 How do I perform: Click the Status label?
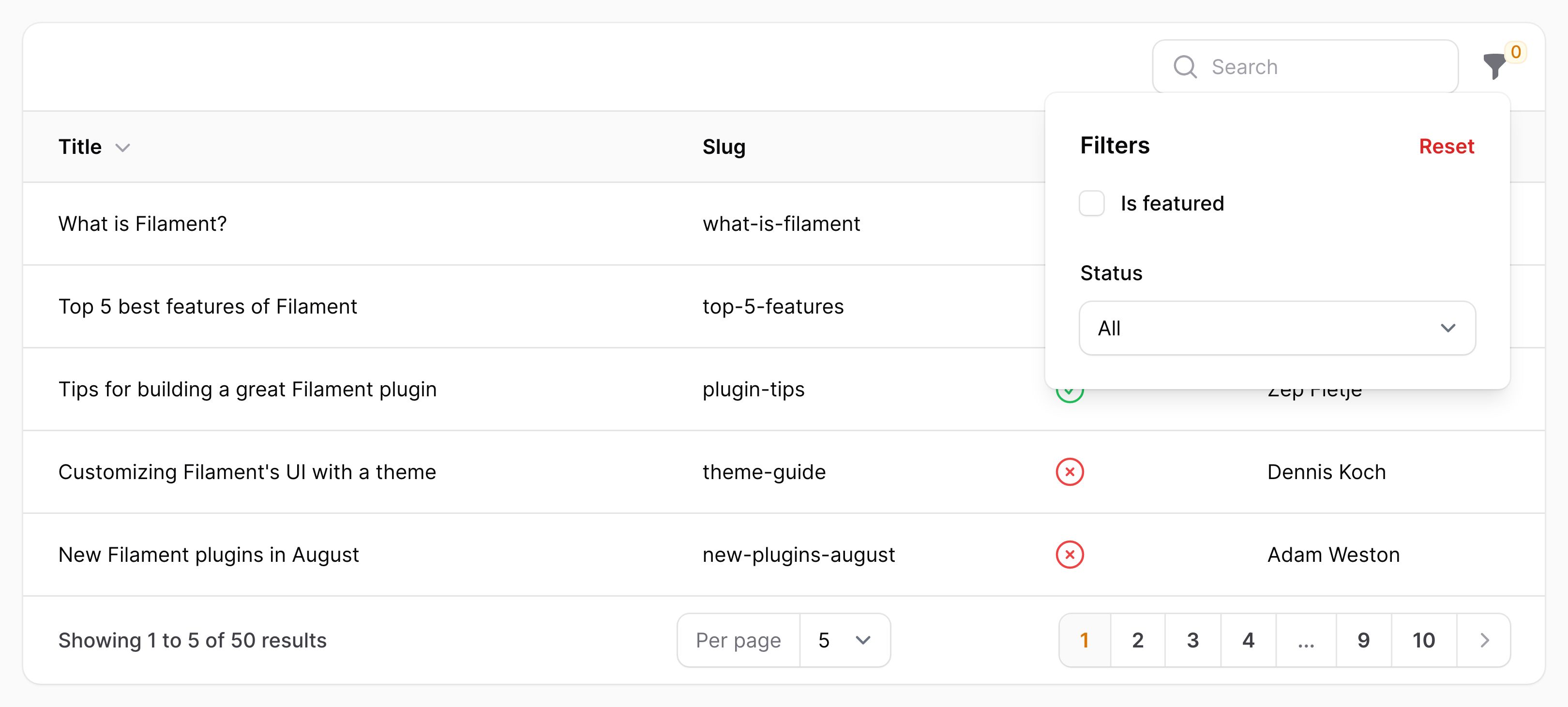(1111, 273)
